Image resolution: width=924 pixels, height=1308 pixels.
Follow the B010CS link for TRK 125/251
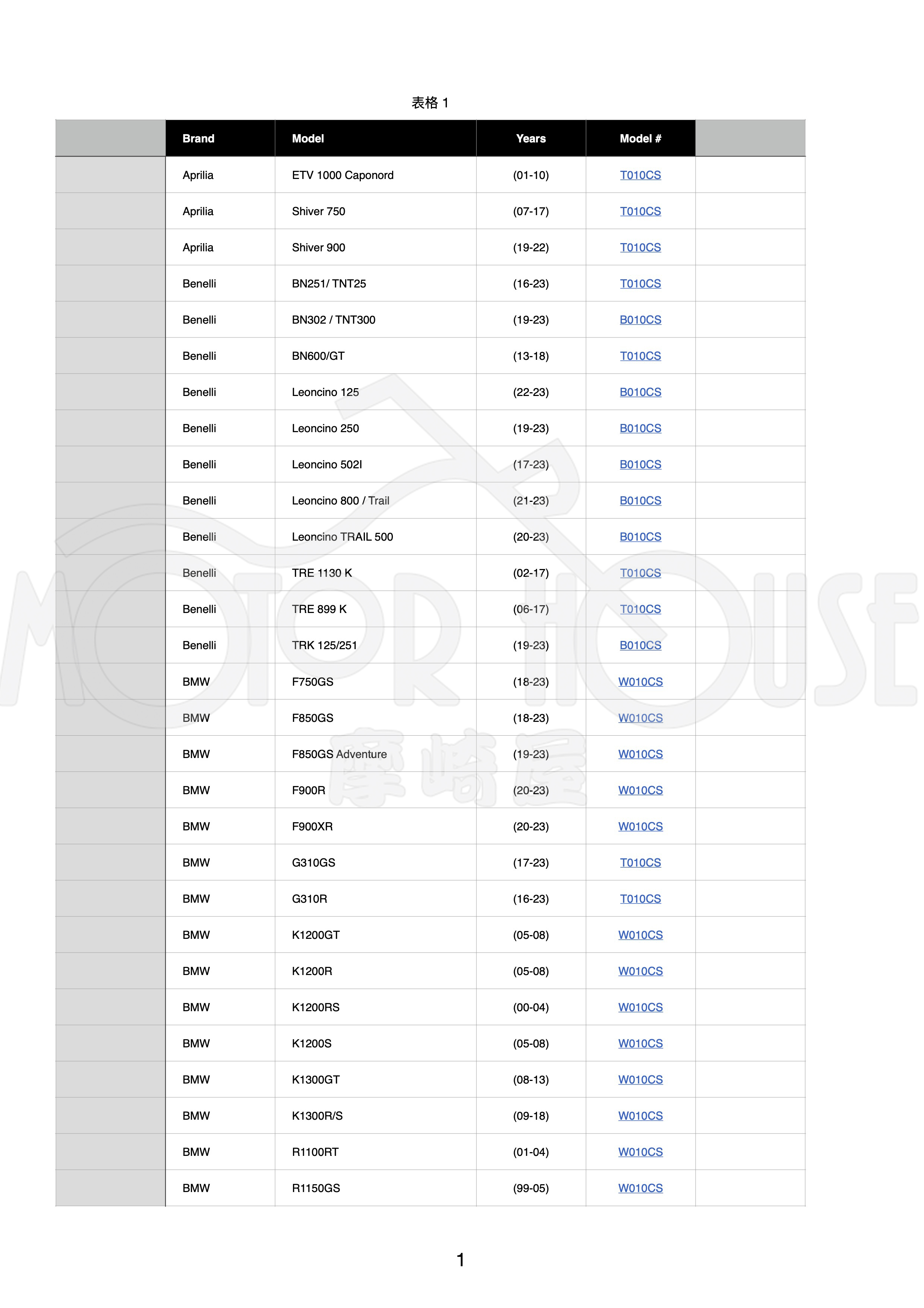pyautogui.click(x=640, y=645)
